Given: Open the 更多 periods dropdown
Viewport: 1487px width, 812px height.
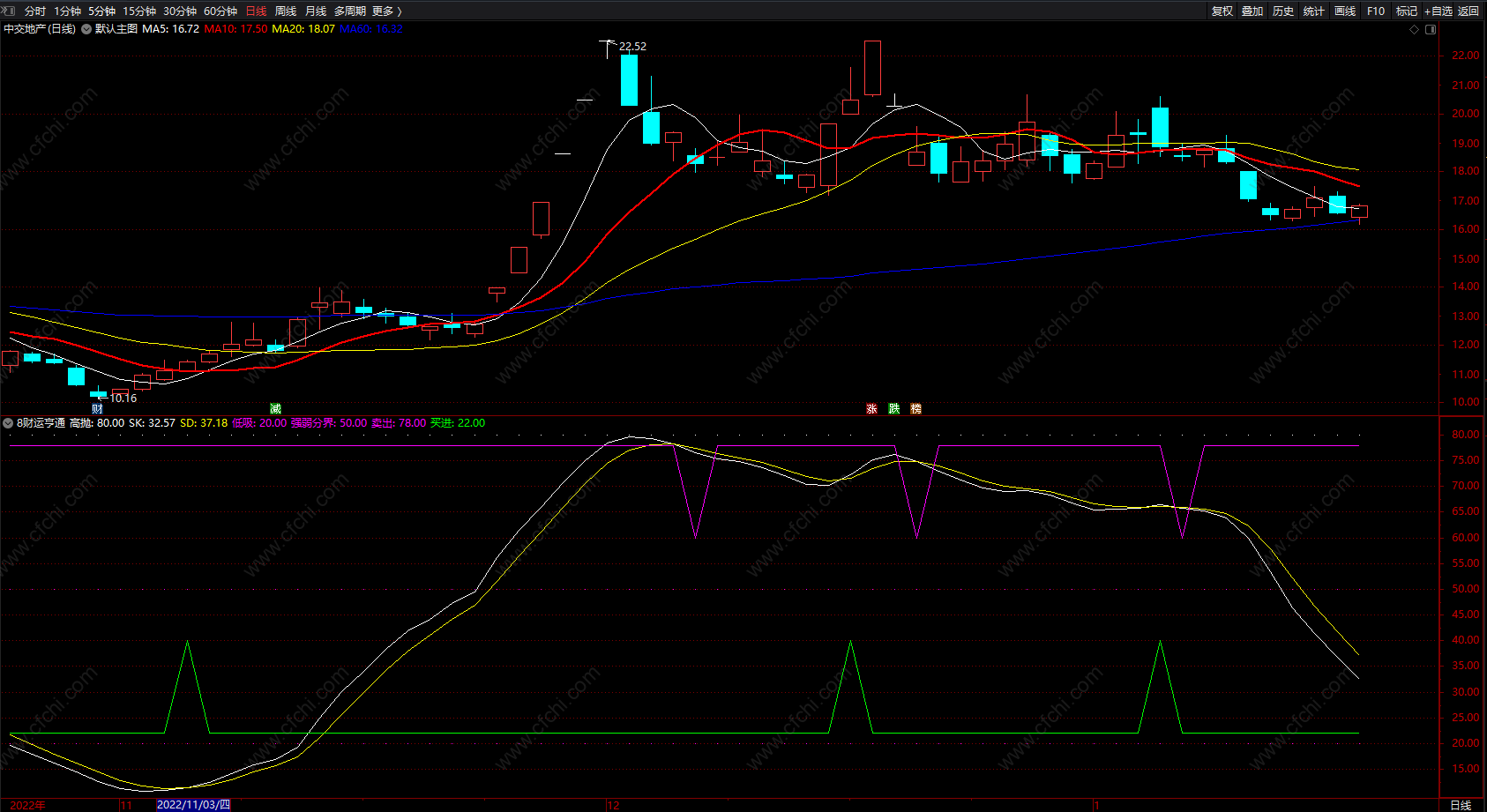Looking at the screenshot, I should 387,11.
